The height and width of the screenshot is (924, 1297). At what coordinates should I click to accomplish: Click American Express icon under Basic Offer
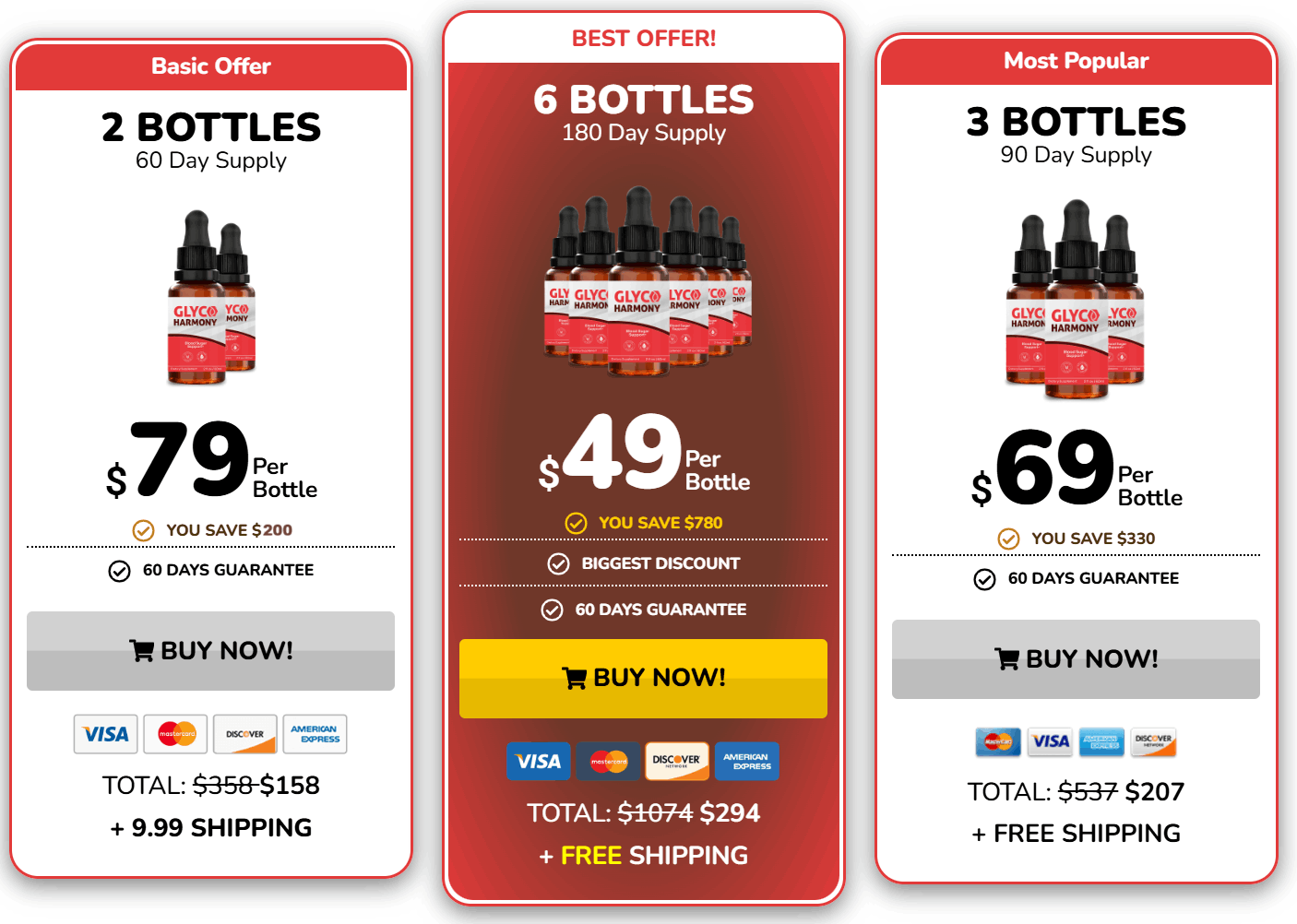pos(315,734)
